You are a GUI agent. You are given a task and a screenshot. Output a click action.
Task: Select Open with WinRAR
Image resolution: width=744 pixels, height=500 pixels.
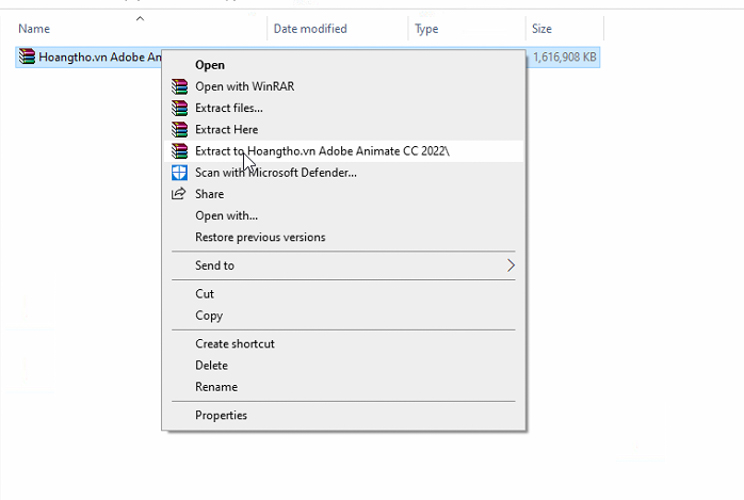pos(343,86)
